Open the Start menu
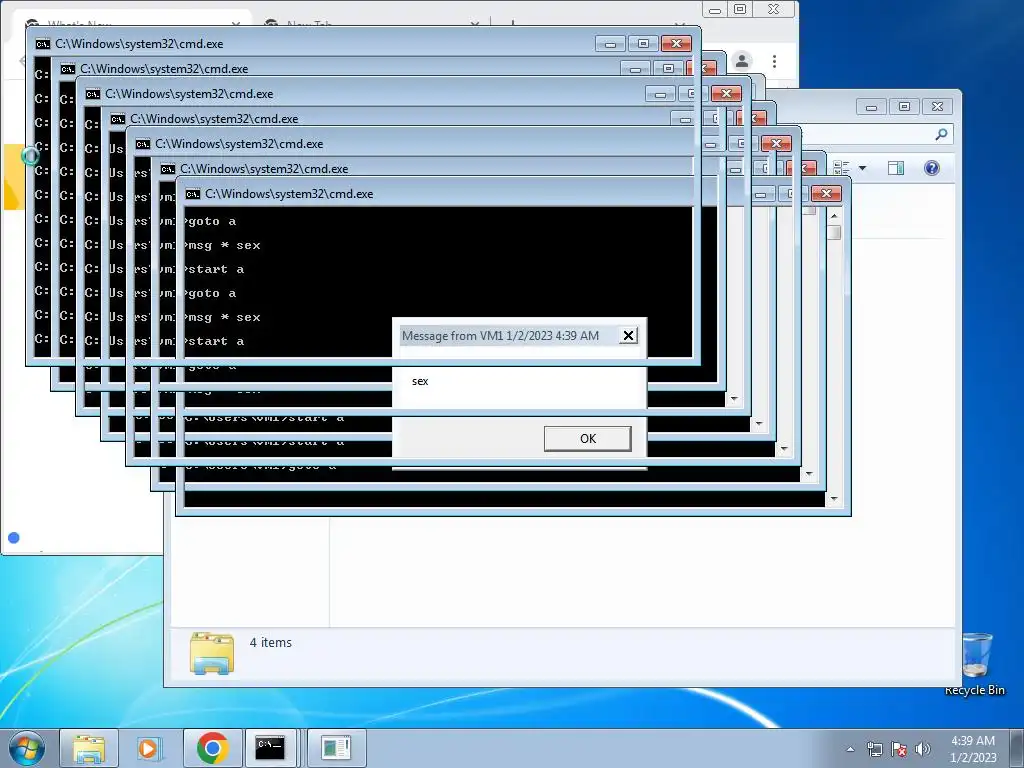This screenshot has height=768, width=1024. (x=27, y=748)
